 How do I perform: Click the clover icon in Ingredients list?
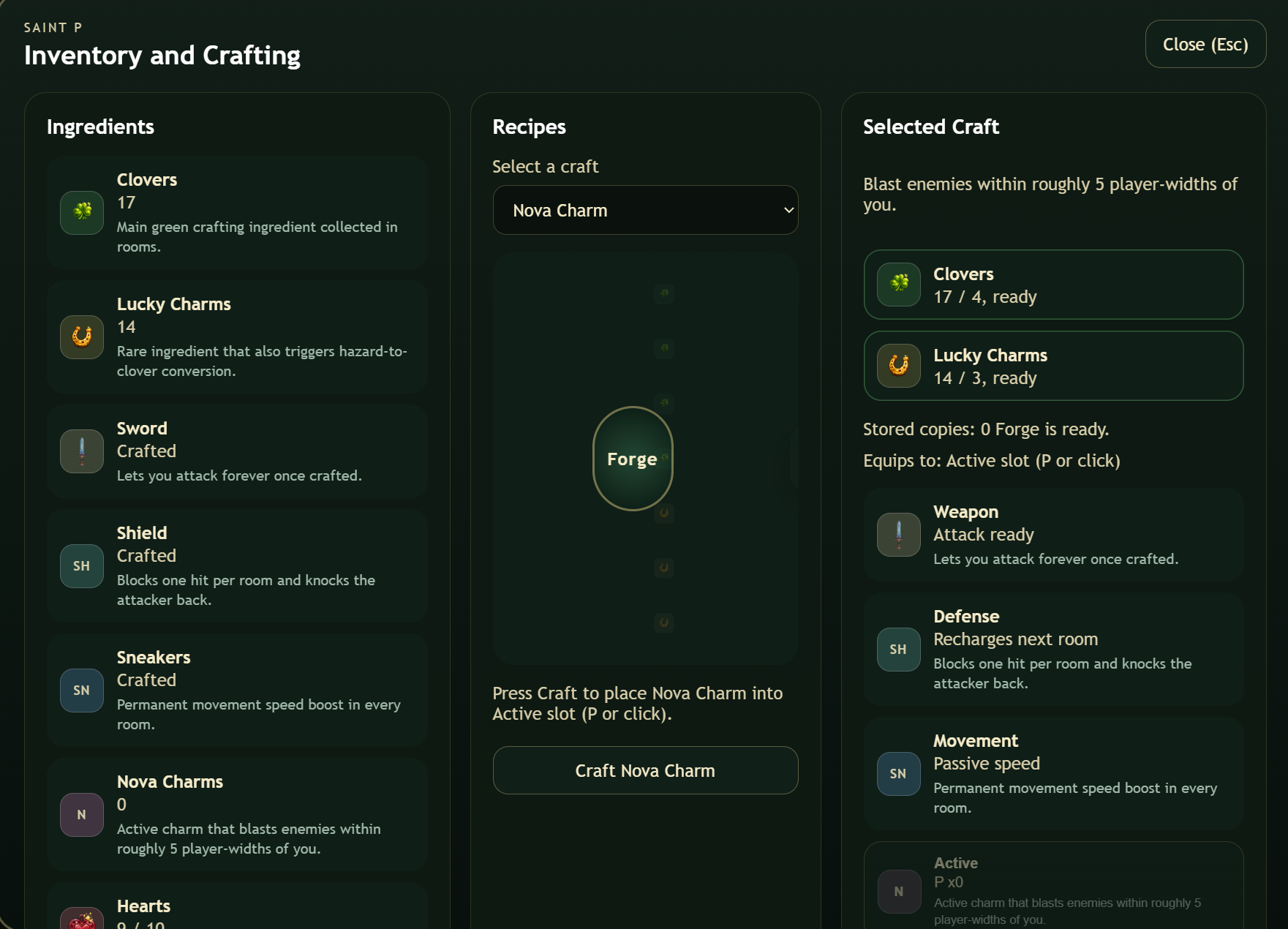click(82, 213)
